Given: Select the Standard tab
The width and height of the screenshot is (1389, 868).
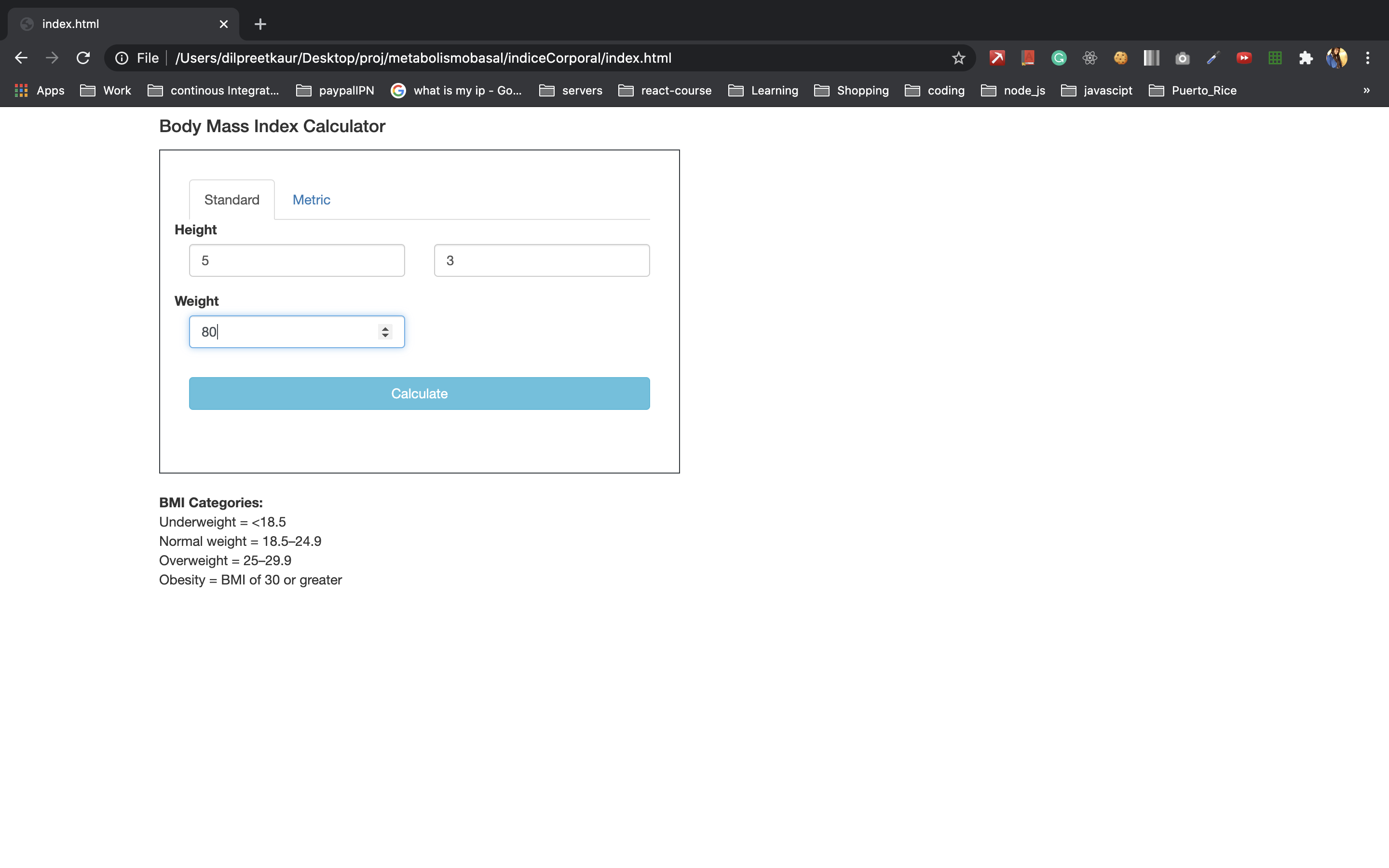Looking at the screenshot, I should point(232,199).
